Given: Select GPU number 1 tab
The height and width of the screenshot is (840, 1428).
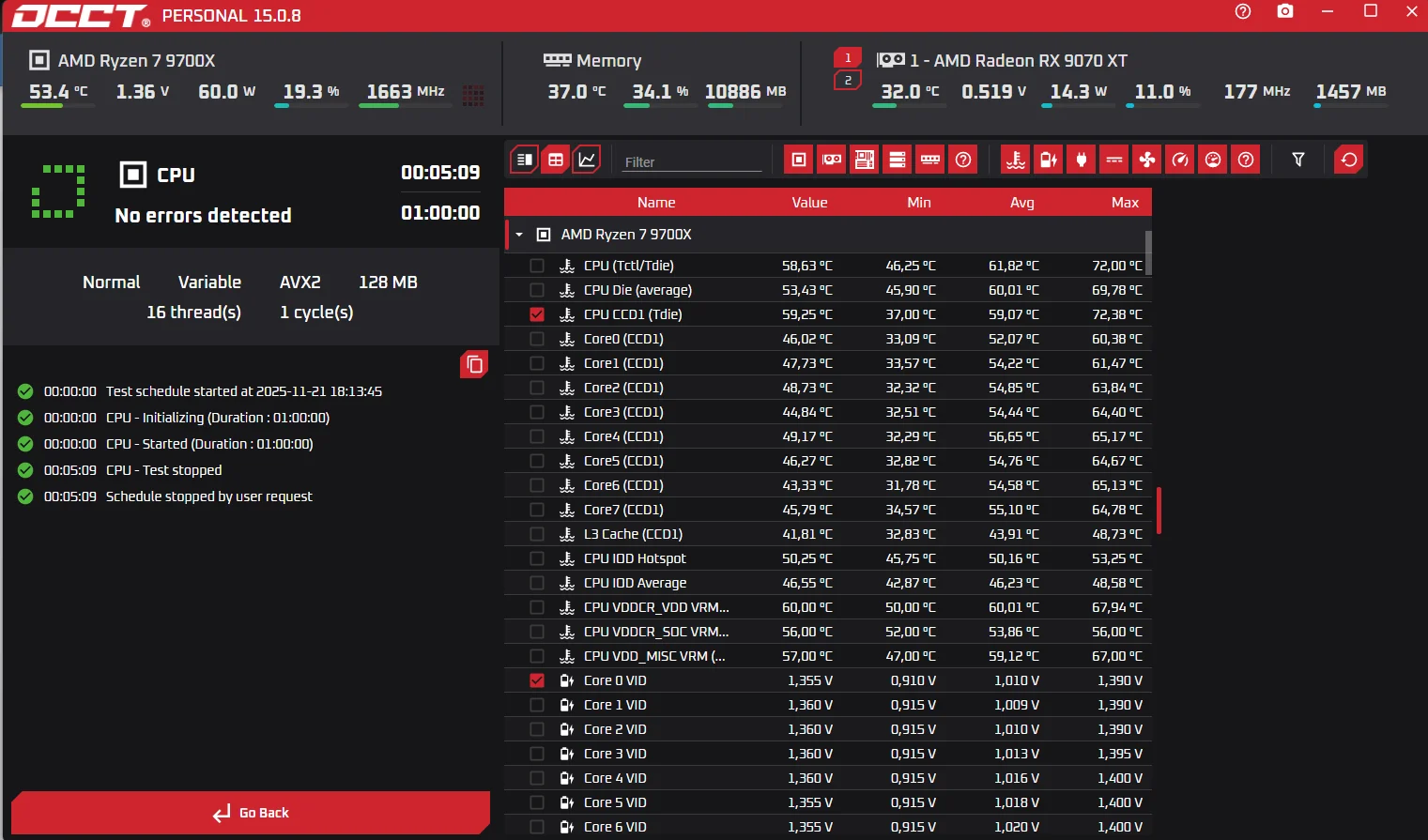Looking at the screenshot, I should (848, 58).
